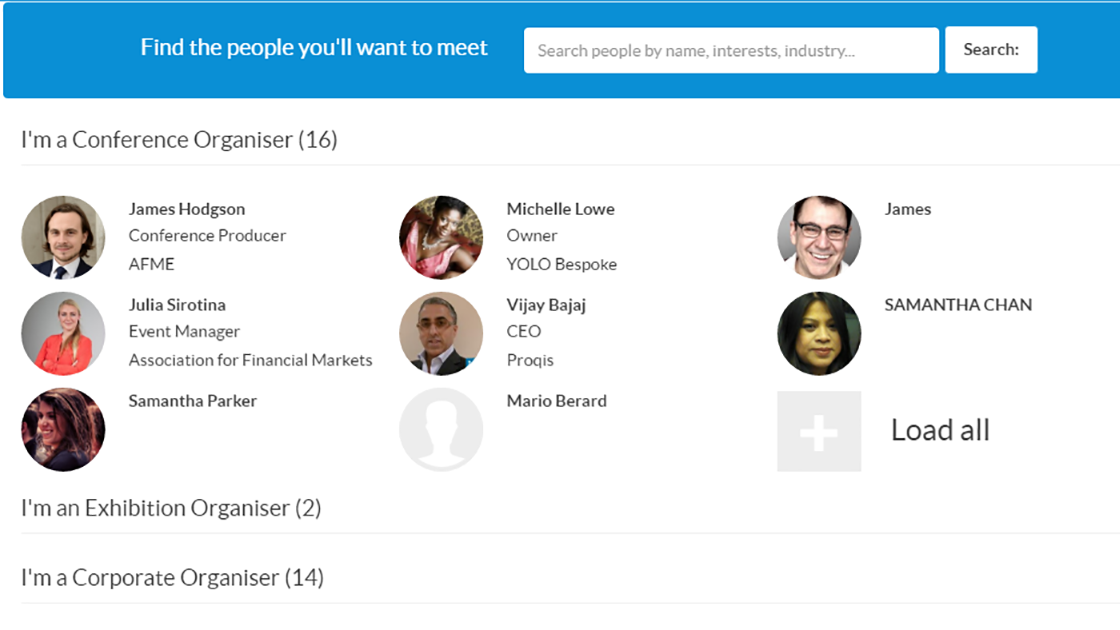
Task: Open James Hodgson name link
Action: [186, 209]
